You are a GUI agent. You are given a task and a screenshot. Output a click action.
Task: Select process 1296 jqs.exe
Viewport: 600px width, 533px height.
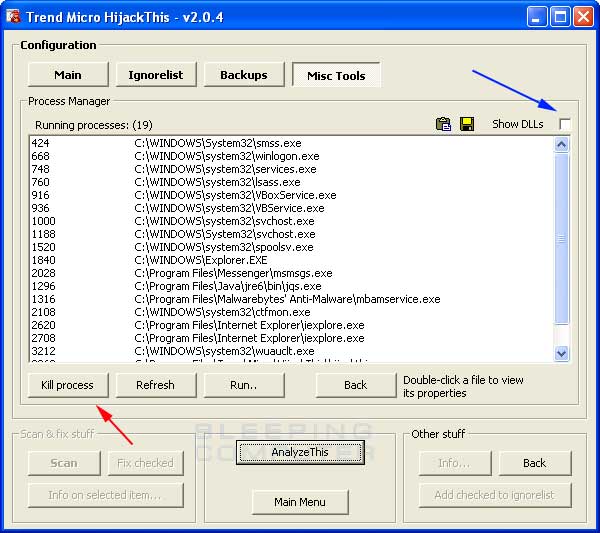(292, 286)
